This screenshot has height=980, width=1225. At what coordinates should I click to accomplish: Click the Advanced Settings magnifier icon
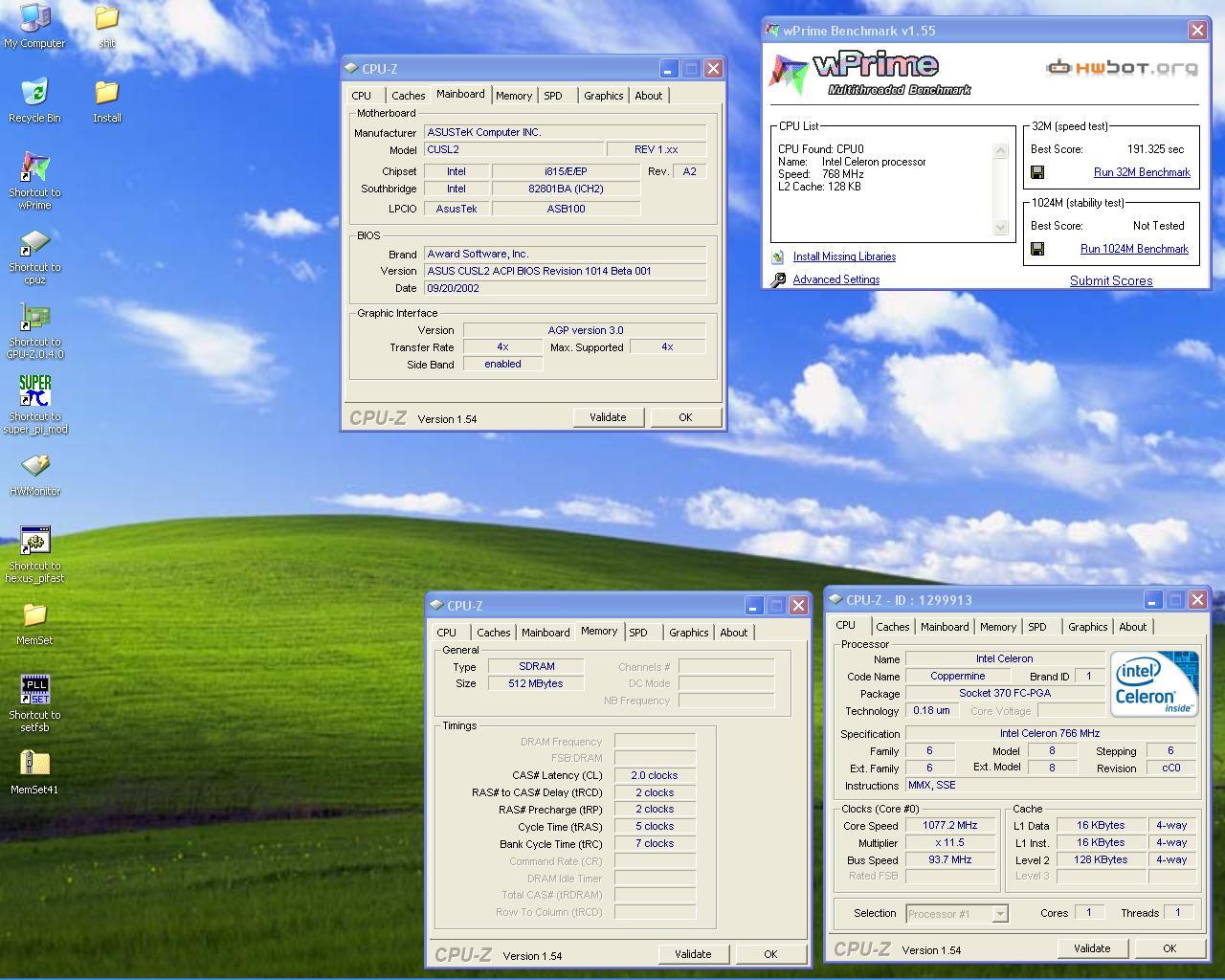click(778, 279)
